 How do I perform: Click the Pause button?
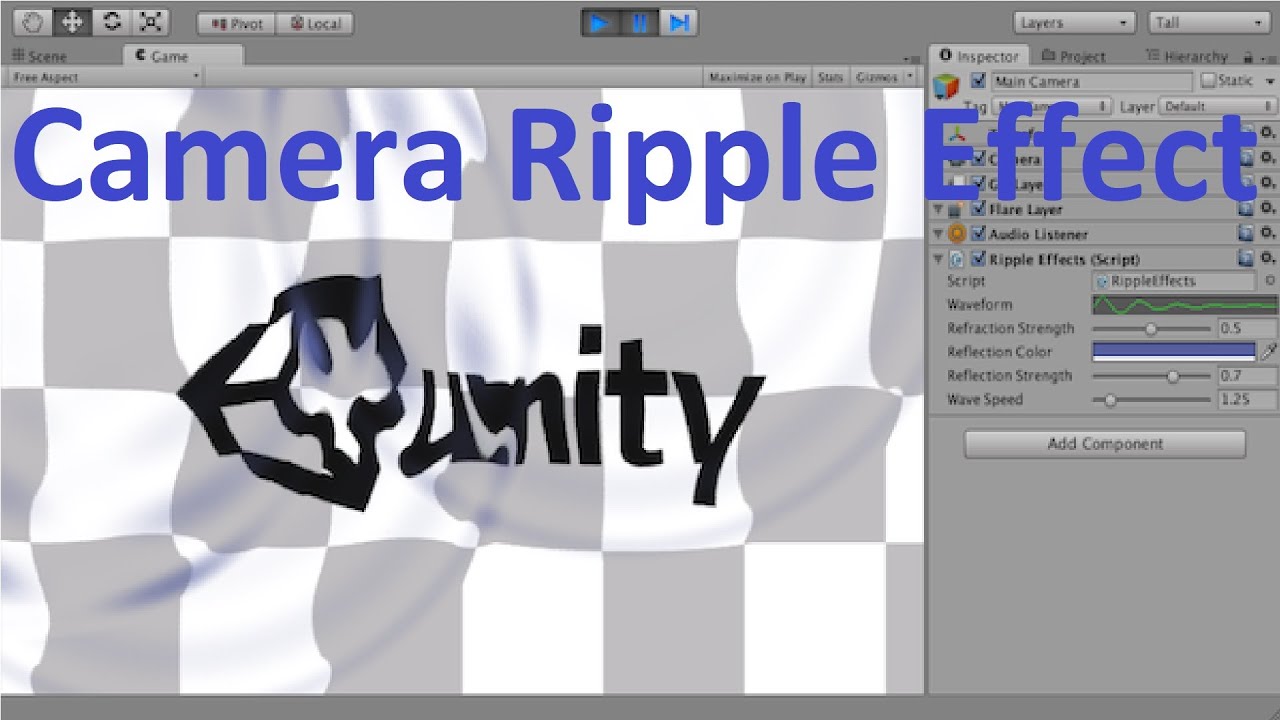pyautogui.click(x=639, y=22)
